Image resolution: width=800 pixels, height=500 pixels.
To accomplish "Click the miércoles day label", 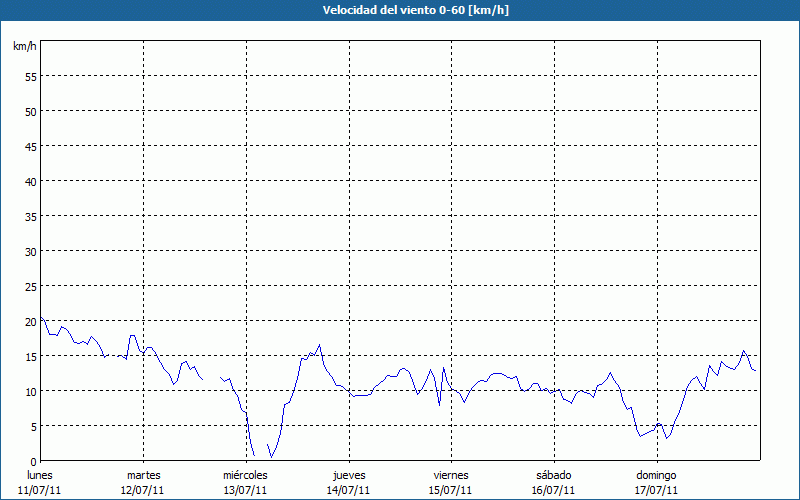I will pyautogui.click(x=245, y=475).
